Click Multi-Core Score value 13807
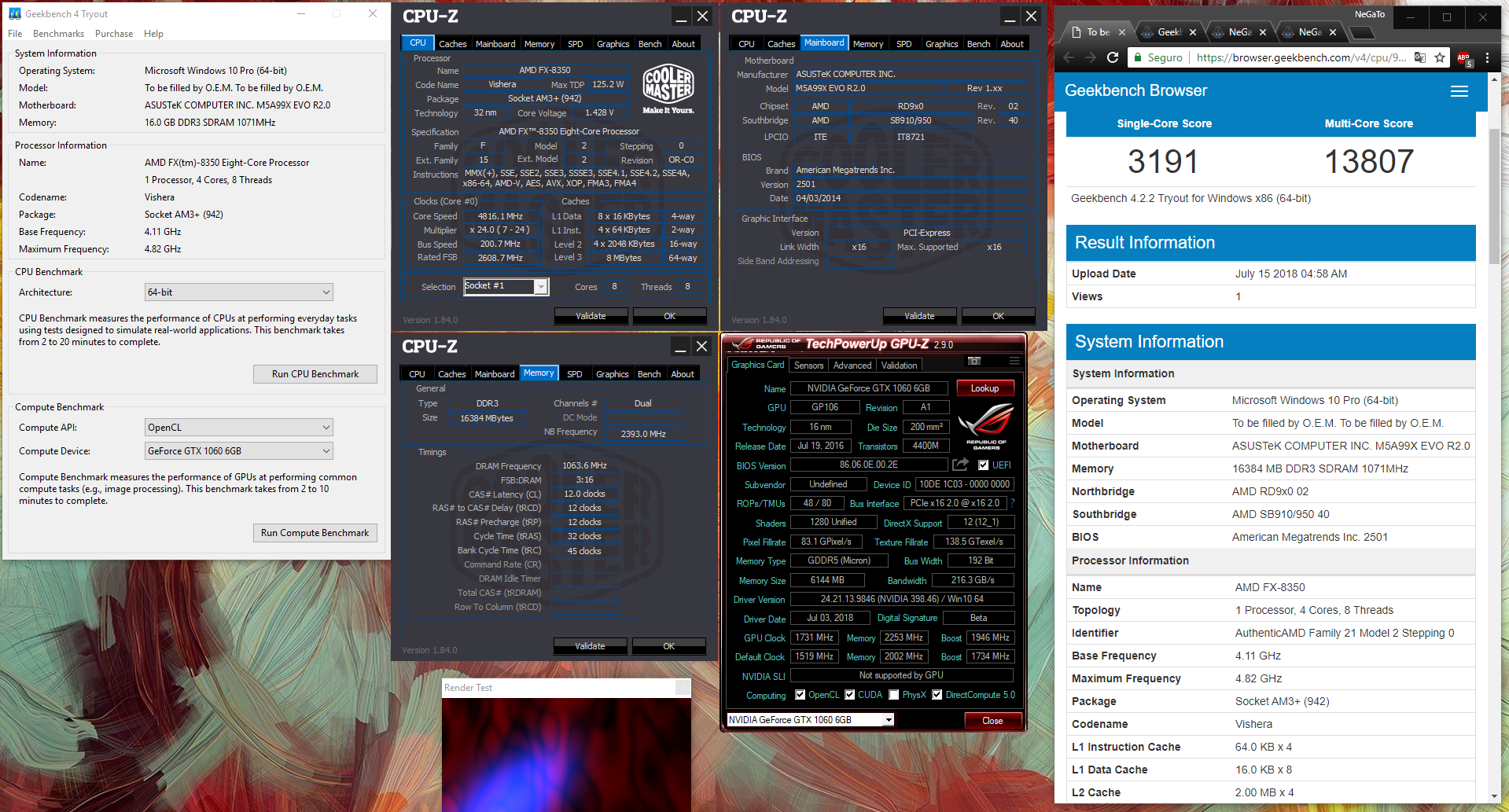This screenshot has width=1509, height=812. coord(1369,162)
